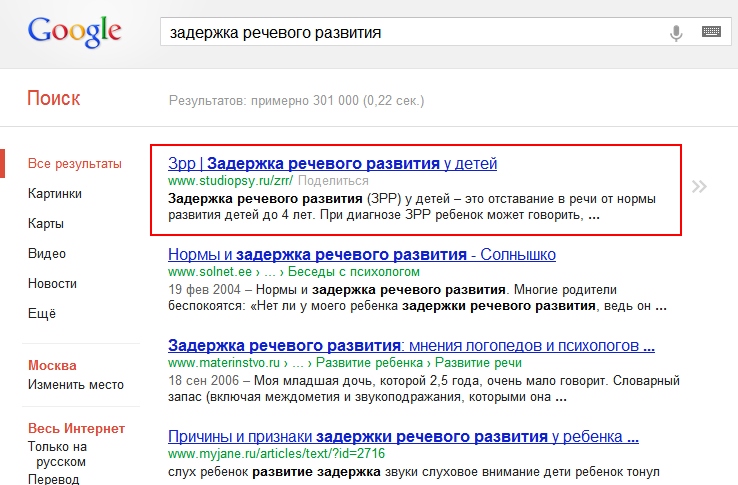Click the Развитие ребенка breadcrumb
Image resolution: width=738 pixels, height=485 pixels.
point(369,363)
